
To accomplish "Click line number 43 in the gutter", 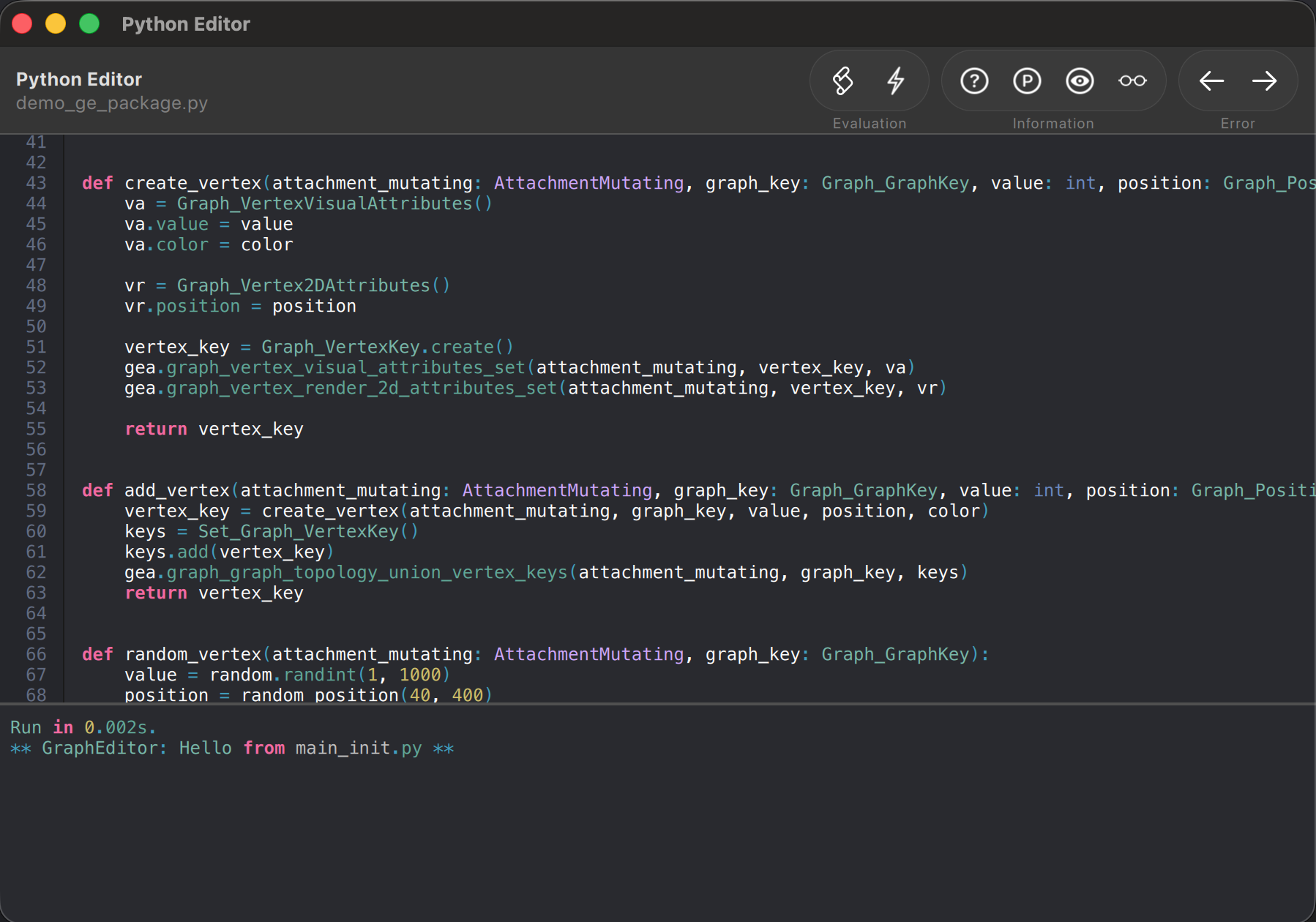I will [36, 183].
